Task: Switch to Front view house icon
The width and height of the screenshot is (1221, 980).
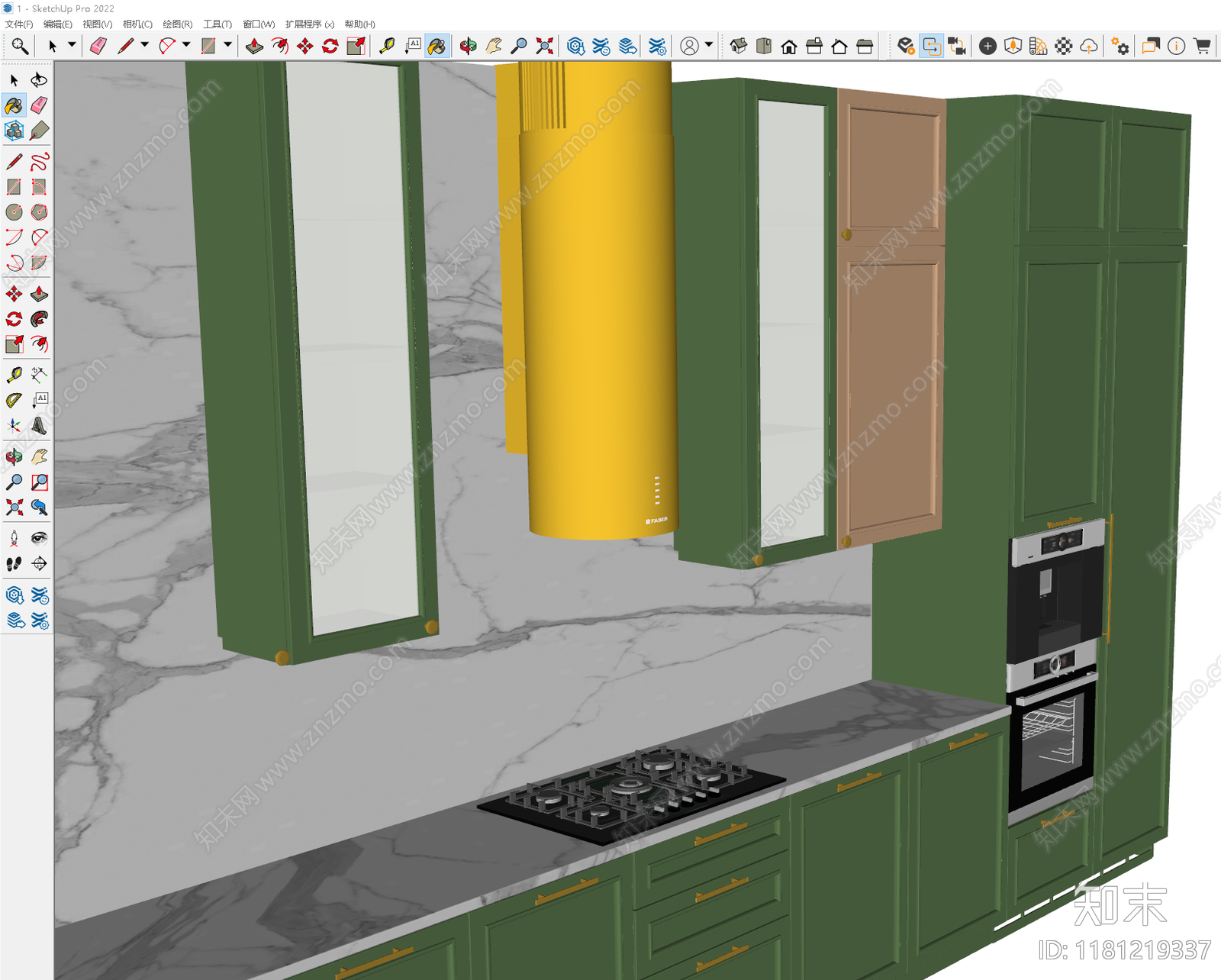Action: coord(789,47)
